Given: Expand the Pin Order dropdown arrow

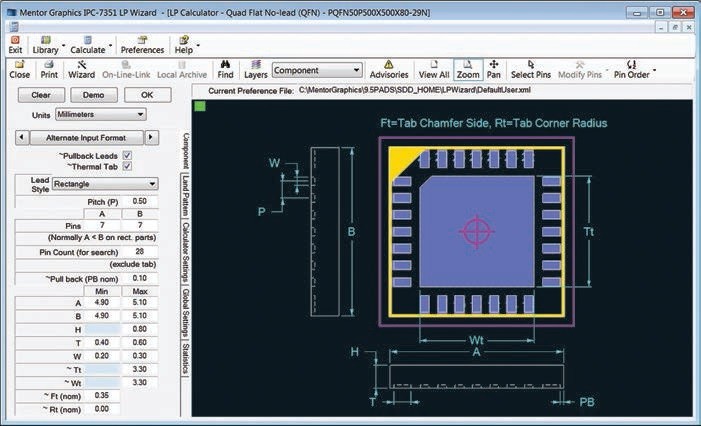Looking at the screenshot, I should click(655, 70).
